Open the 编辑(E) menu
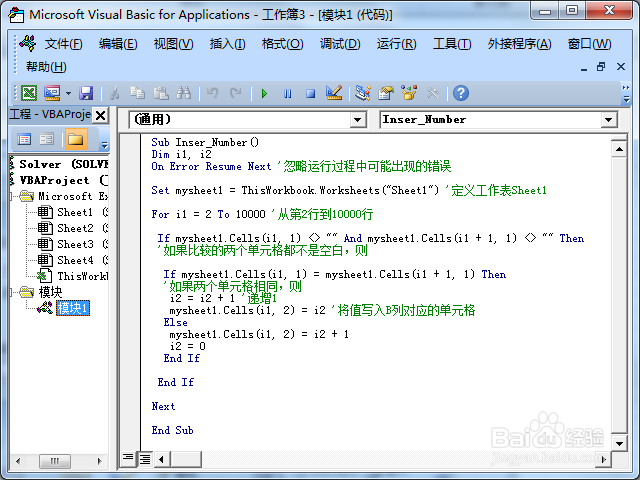Screen dimensions: 640x480 pos(118,44)
